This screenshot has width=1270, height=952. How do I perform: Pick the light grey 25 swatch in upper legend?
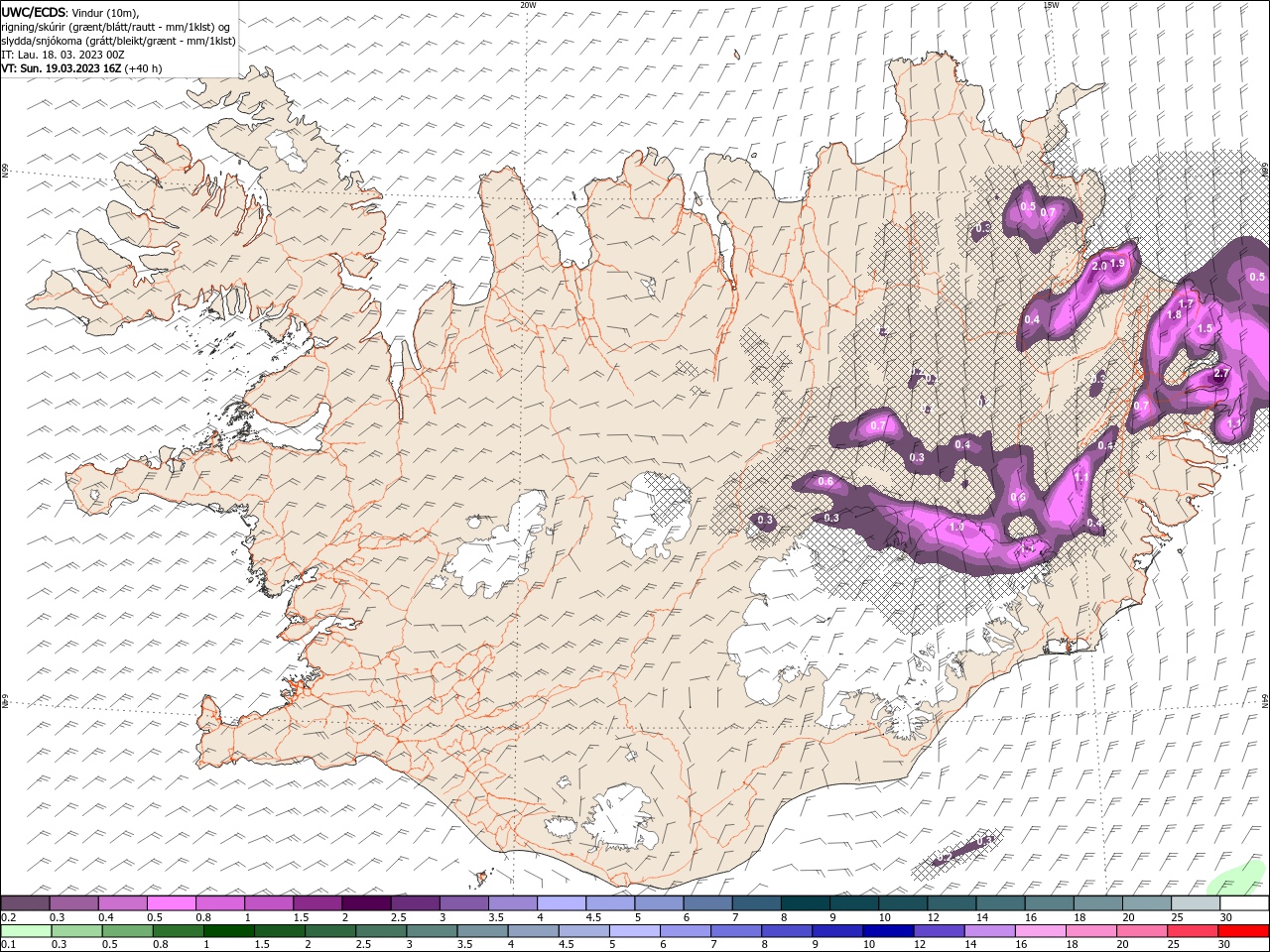pyautogui.click(x=1196, y=903)
